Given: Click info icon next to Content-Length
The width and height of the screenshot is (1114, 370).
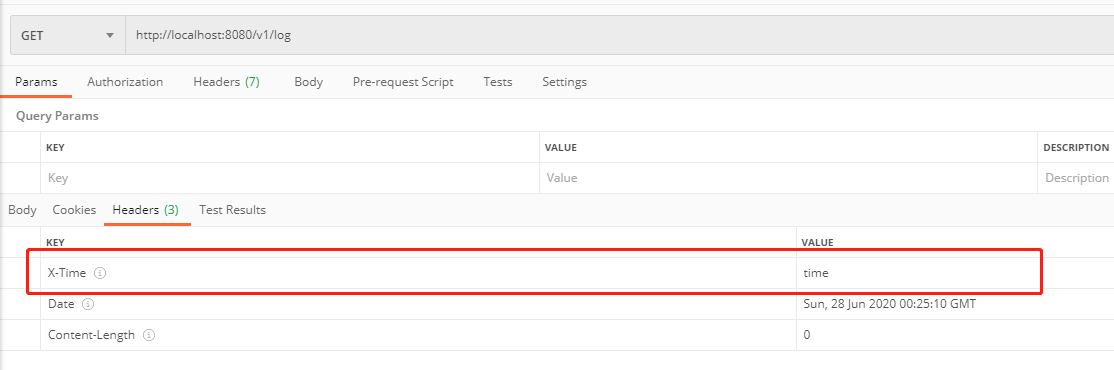Looking at the screenshot, I should [148, 334].
